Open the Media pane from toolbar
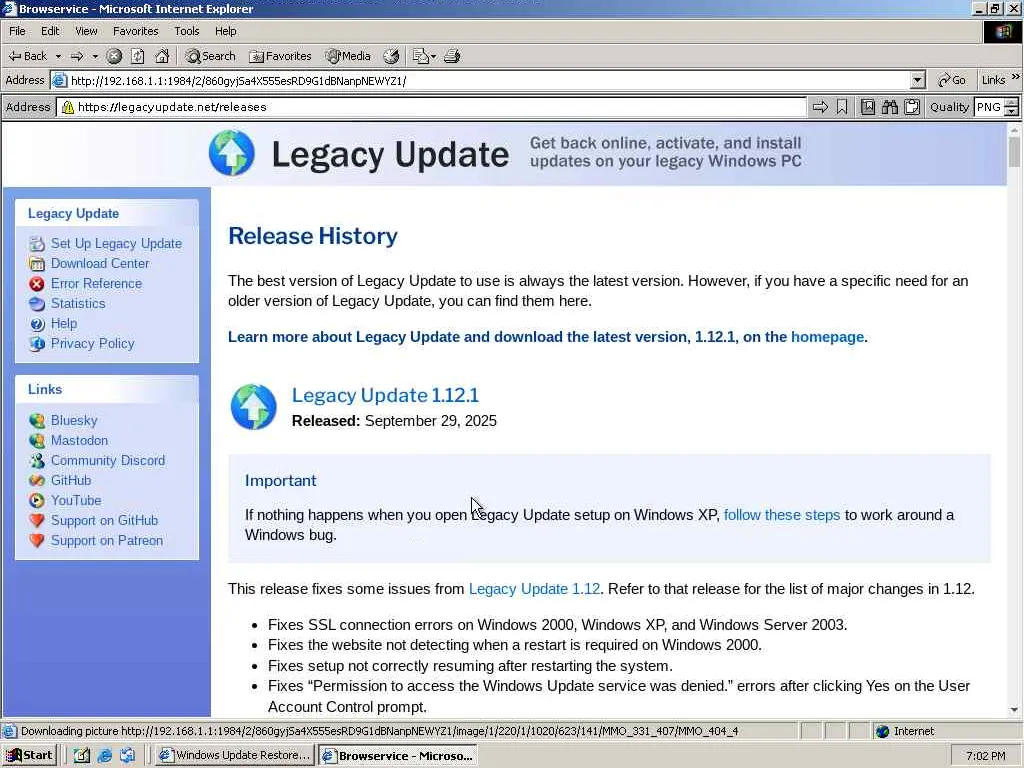Screen dimensions: 1024x768 pyautogui.click(x=349, y=56)
